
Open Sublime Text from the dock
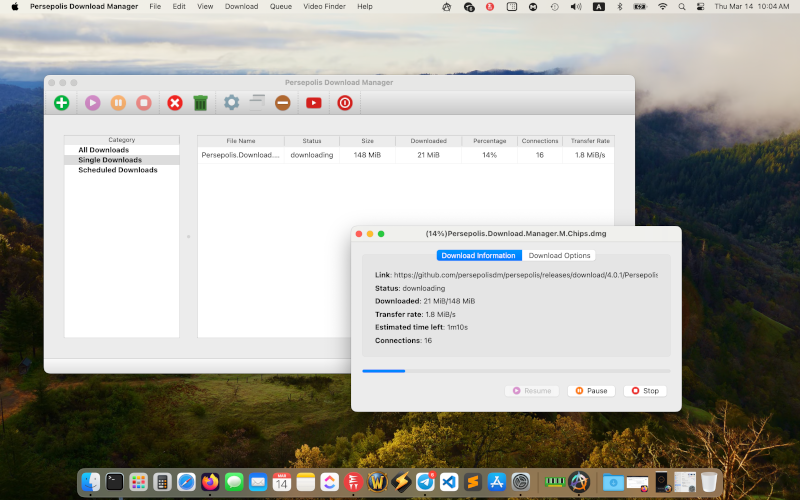[x=473, y=482]
